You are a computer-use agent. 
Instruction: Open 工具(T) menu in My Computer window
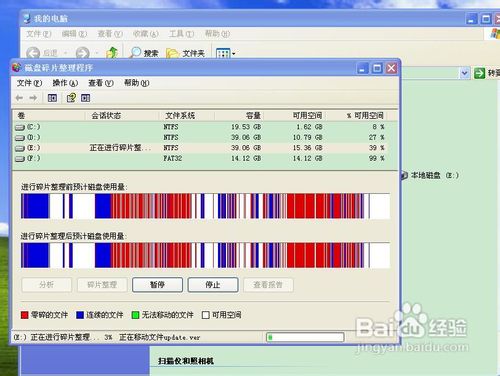pyautogui.click(x=181, y=34)
